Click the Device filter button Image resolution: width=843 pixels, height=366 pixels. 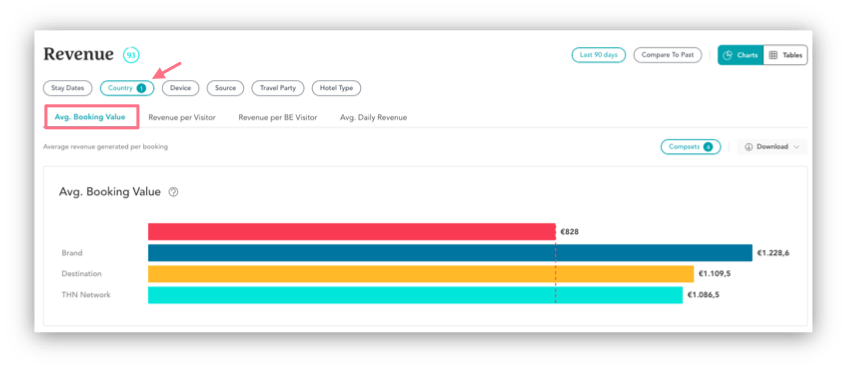click(x=181, y=88)
